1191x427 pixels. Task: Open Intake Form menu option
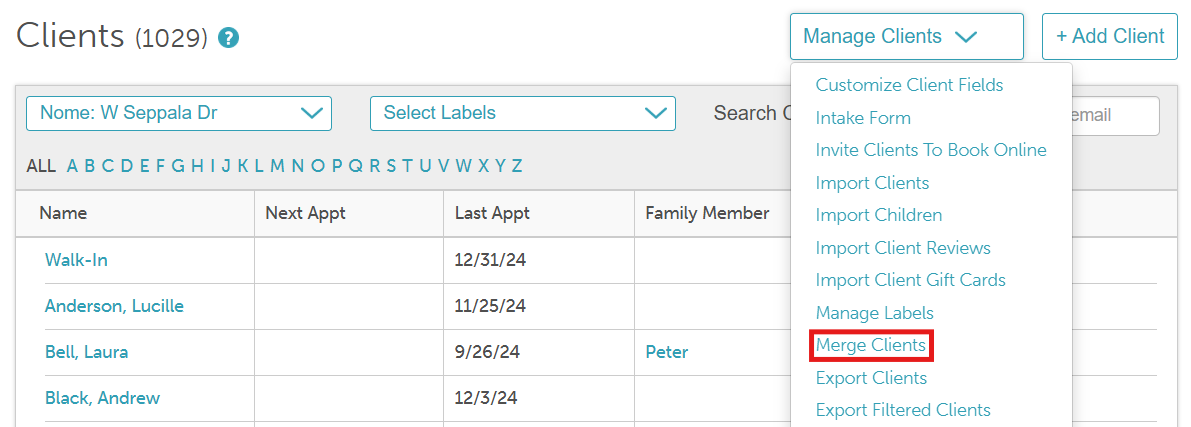tap(863, 118)
